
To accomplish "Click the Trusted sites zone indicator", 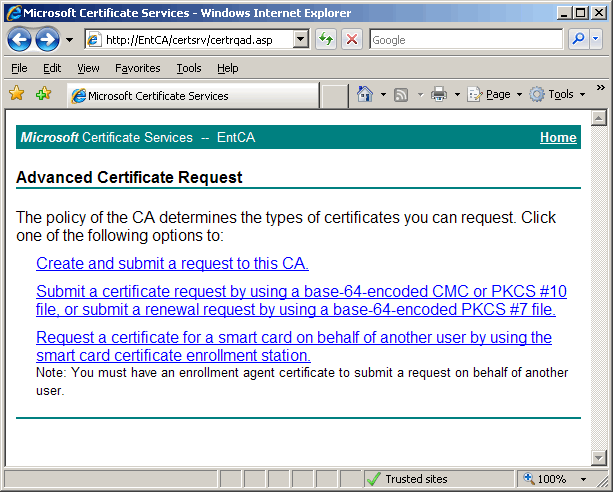I will point(438,479).
